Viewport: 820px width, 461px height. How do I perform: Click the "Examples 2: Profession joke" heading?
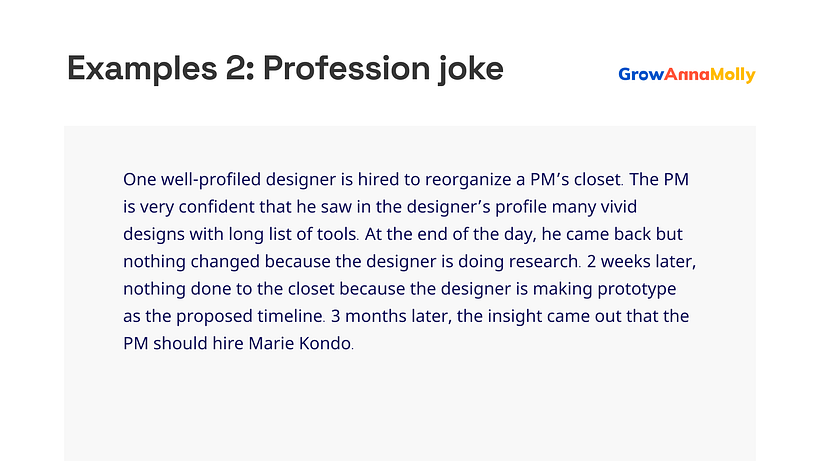pos(285,68)
